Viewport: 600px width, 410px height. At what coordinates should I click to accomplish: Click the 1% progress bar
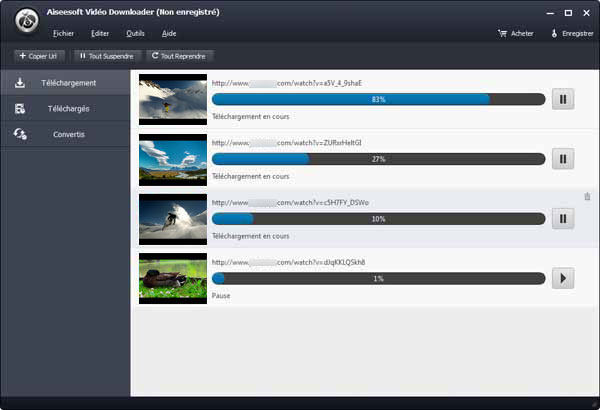click(378, 279)
